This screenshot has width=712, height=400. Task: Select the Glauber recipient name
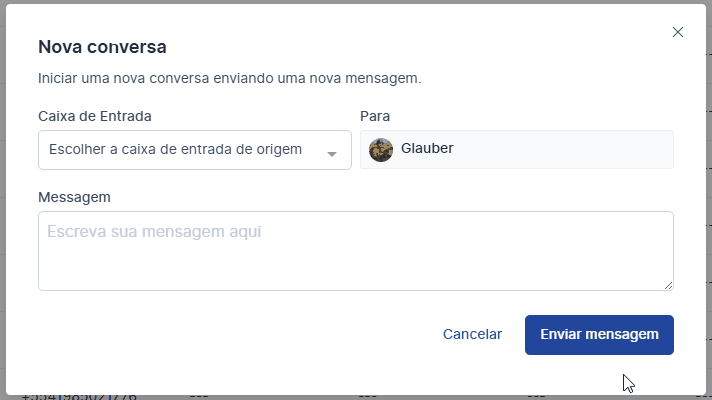[426, 149]
